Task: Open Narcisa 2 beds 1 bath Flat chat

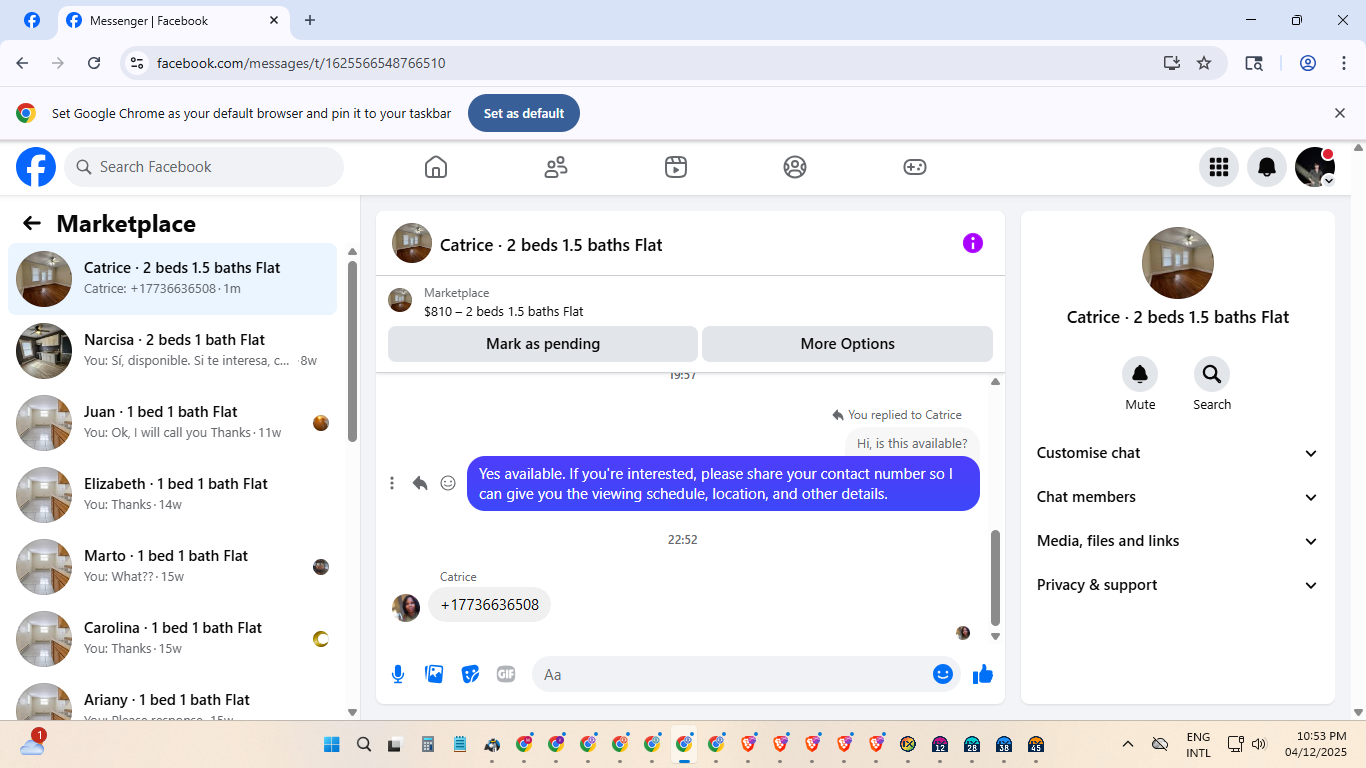Action: pos(173,351)
